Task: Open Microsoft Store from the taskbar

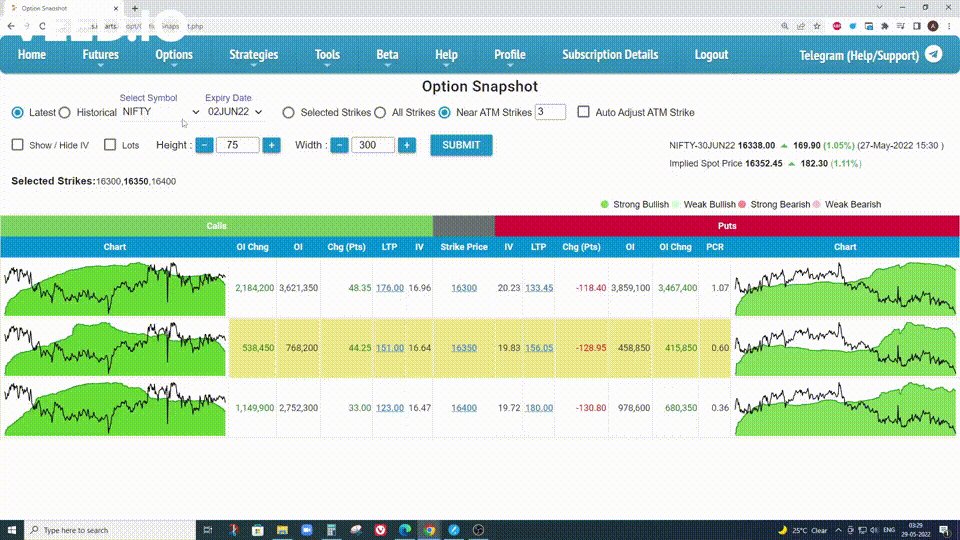Action: [x=258, y=530]
